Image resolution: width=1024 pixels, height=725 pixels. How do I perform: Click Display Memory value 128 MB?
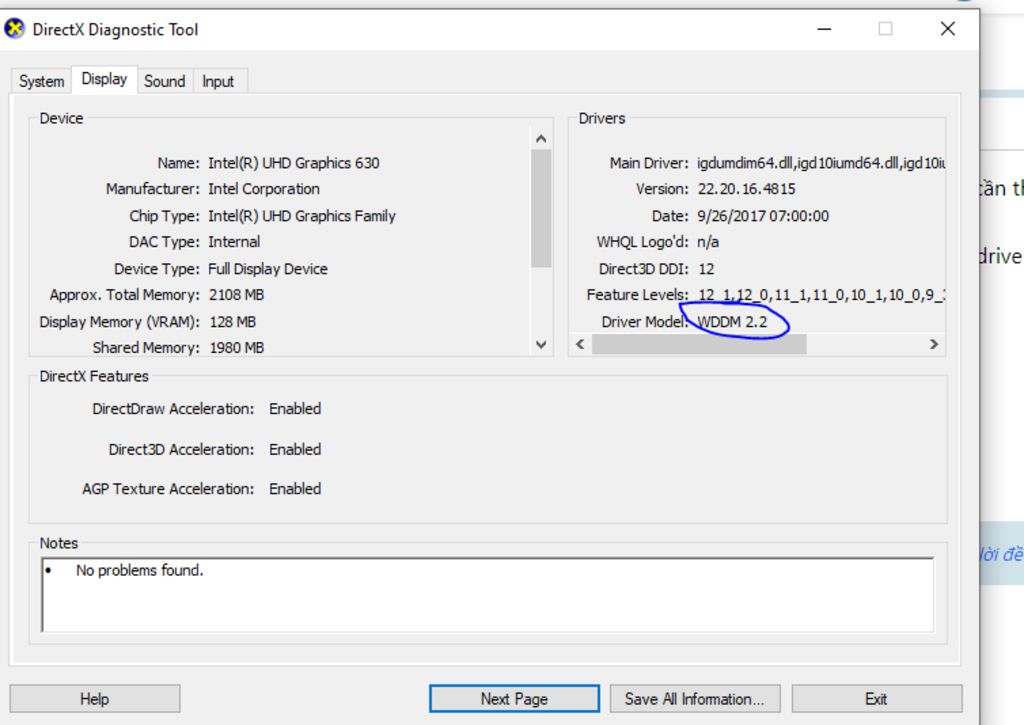coord(232,322)
